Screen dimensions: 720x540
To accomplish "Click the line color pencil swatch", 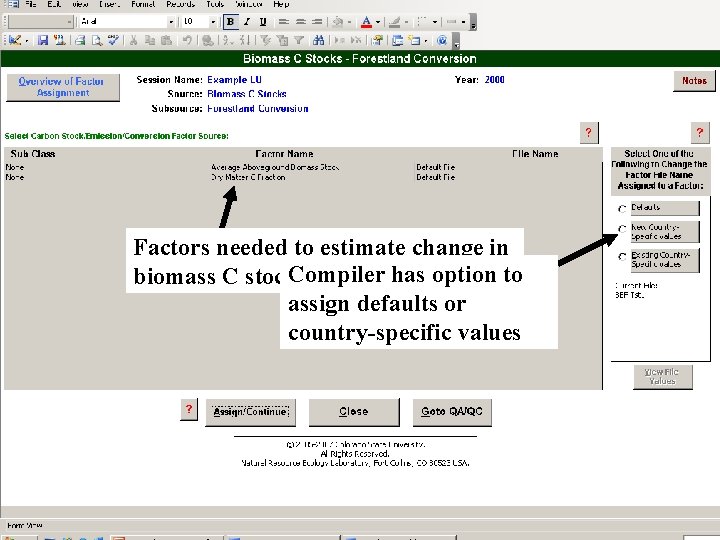I will [395, 22].
